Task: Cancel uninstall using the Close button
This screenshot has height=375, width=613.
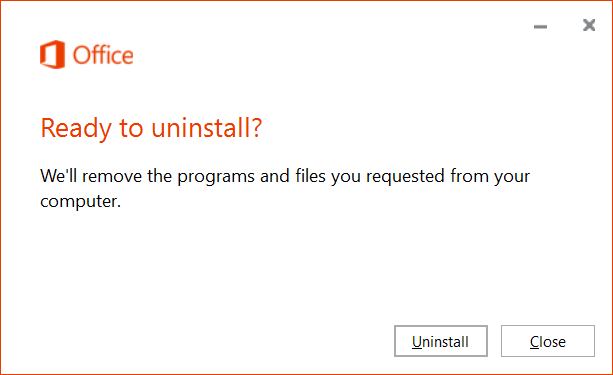Action: (x=548, y=341)
